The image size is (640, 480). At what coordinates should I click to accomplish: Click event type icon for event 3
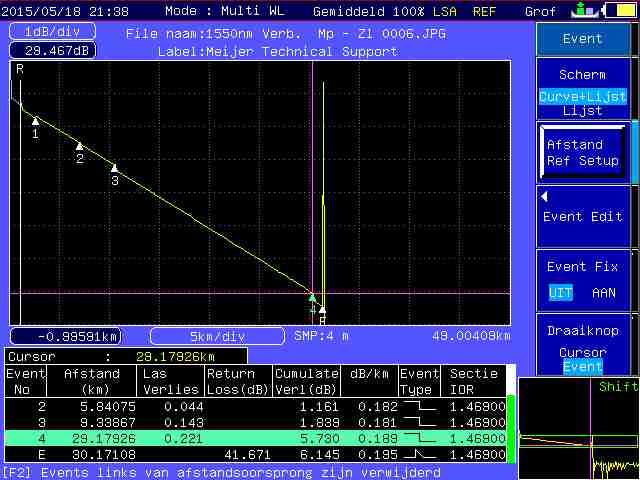click(x=418, y=423)
